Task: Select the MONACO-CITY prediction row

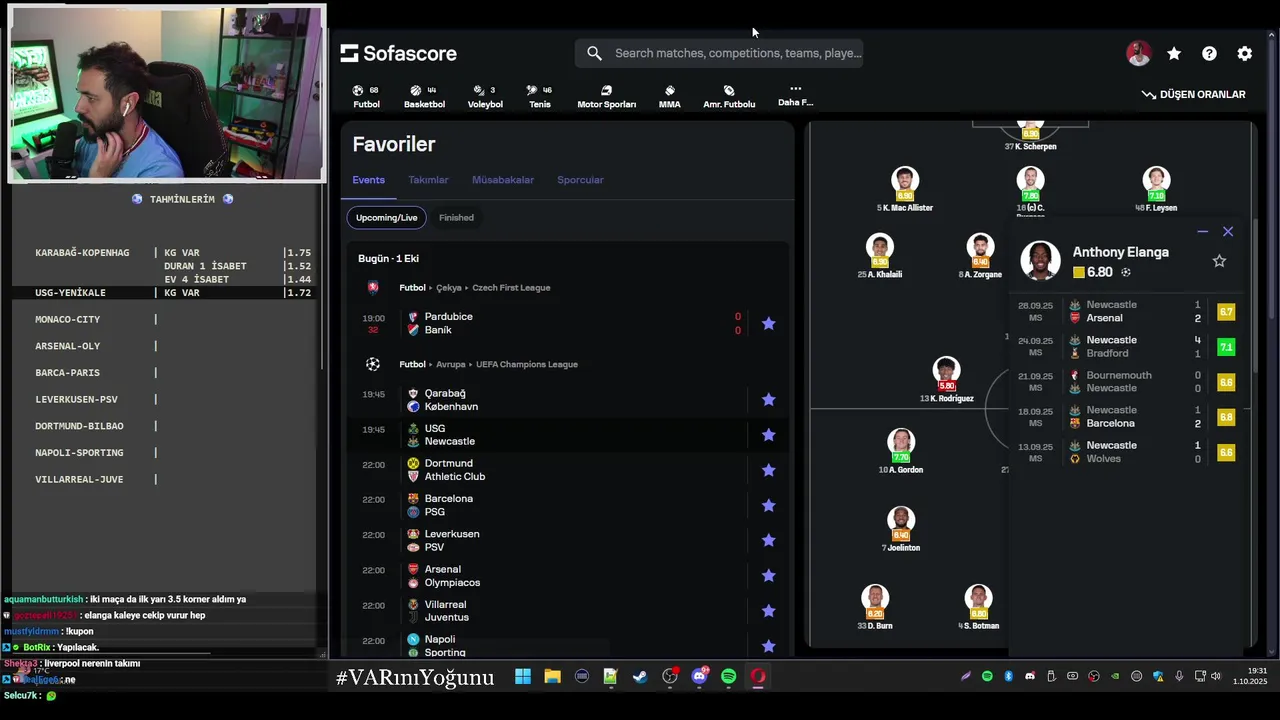Action: click(x=165, y=319)
